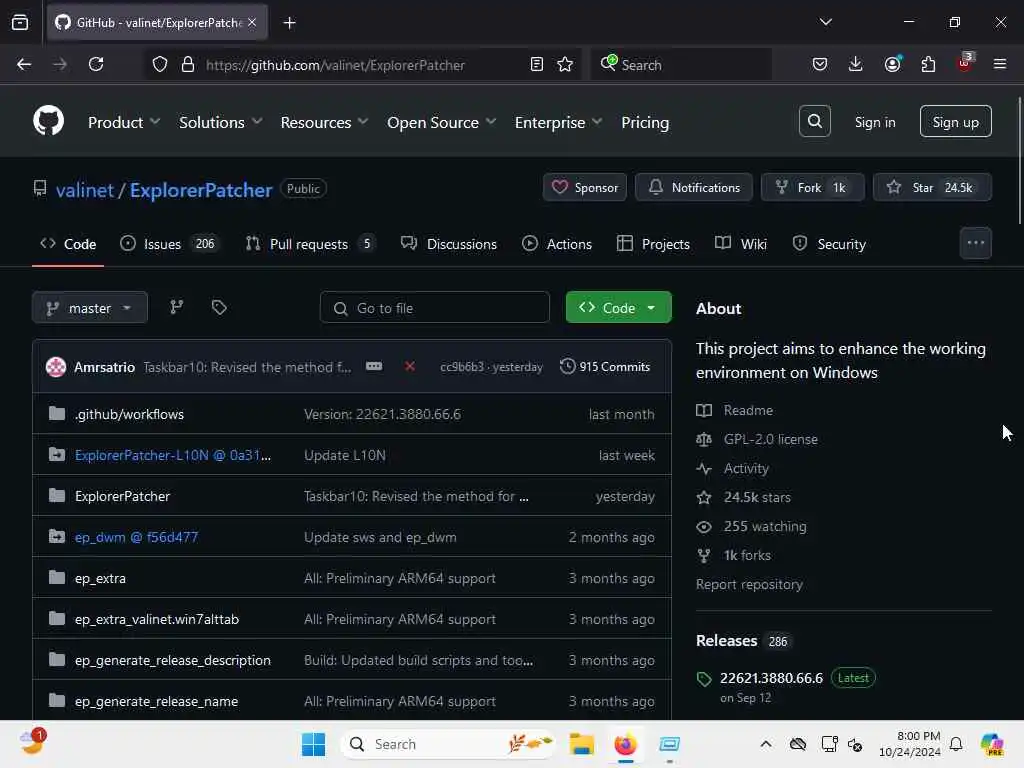The height and width of the screenshot is (768, 1024).
Task: Open tracking protection shield icon
Action: click(160, 64)
